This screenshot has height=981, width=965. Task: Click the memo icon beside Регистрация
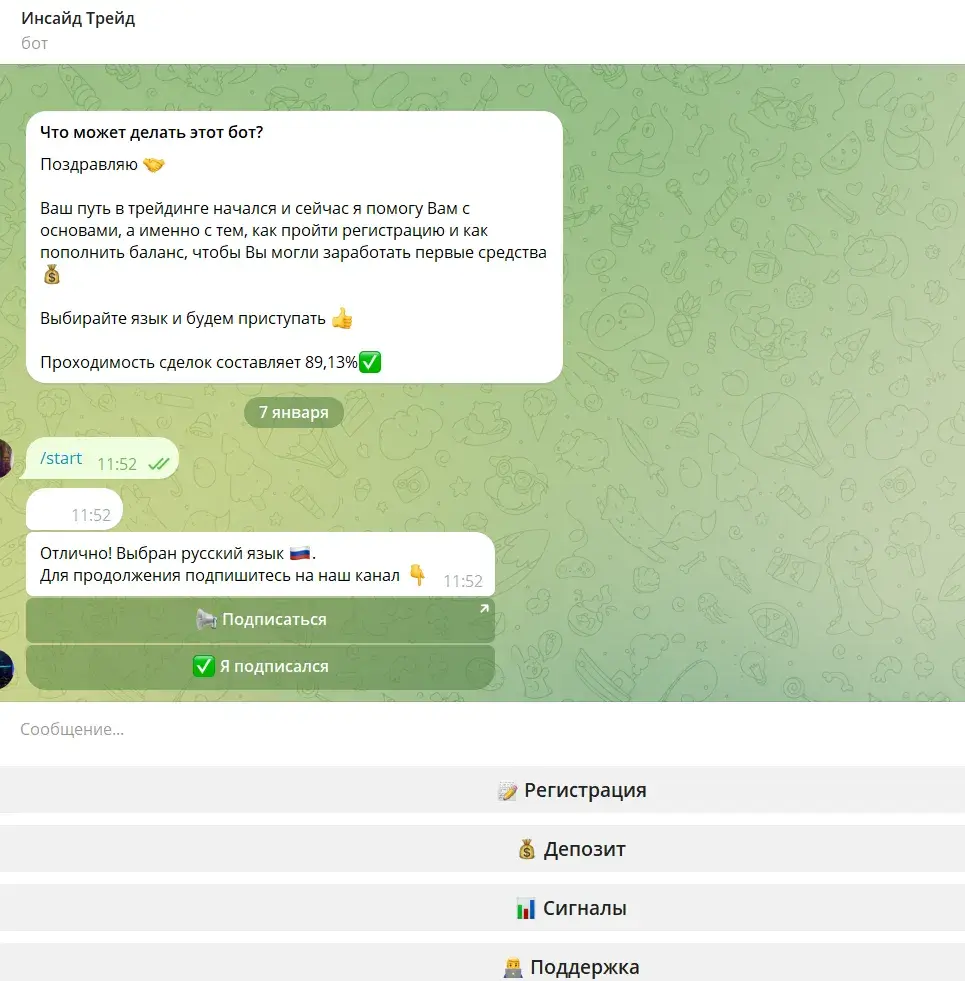click(x=508, y=791)
